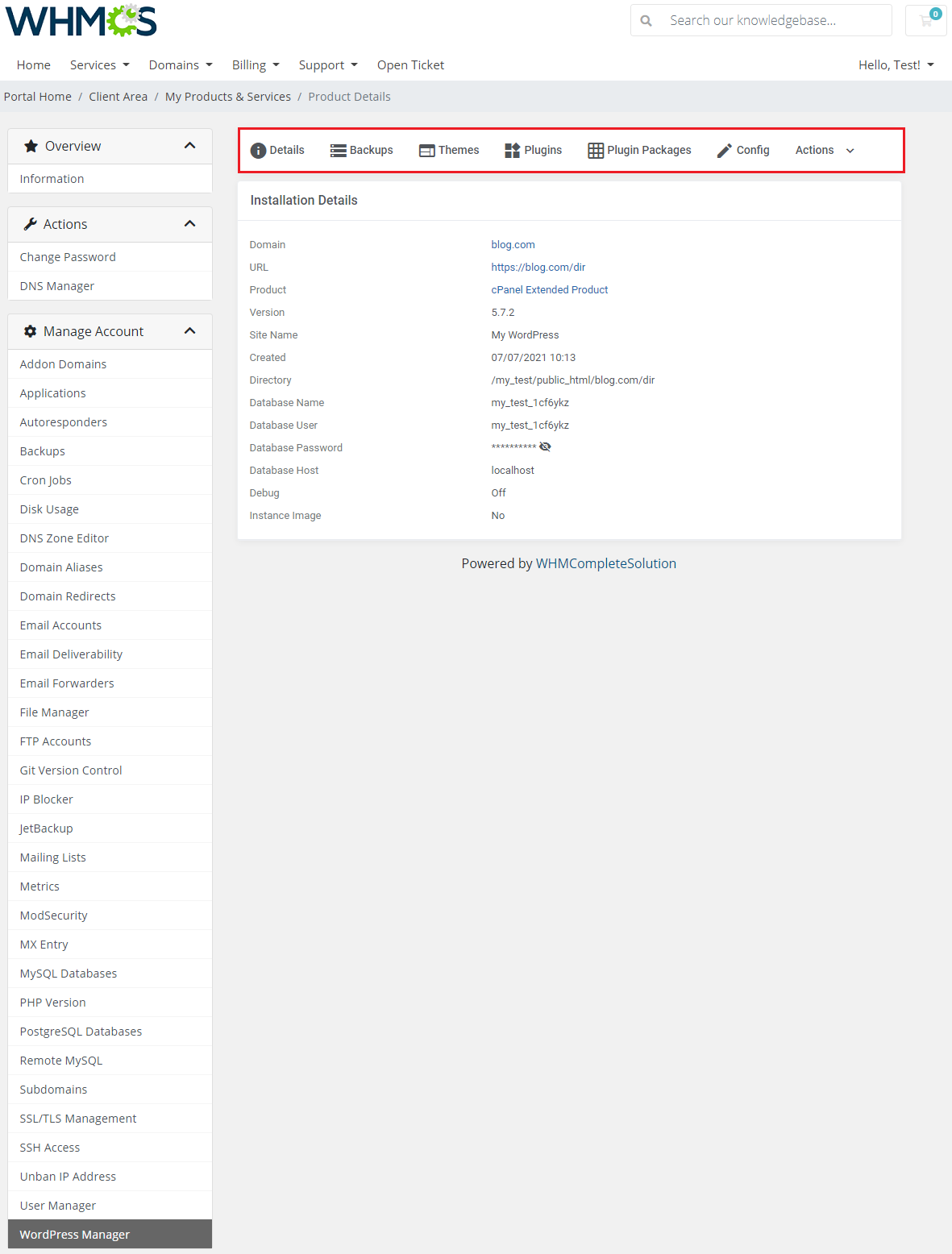Click Open Ticket in the navbar
Screen dimensions: 952x1254
(x=410, y=65)
